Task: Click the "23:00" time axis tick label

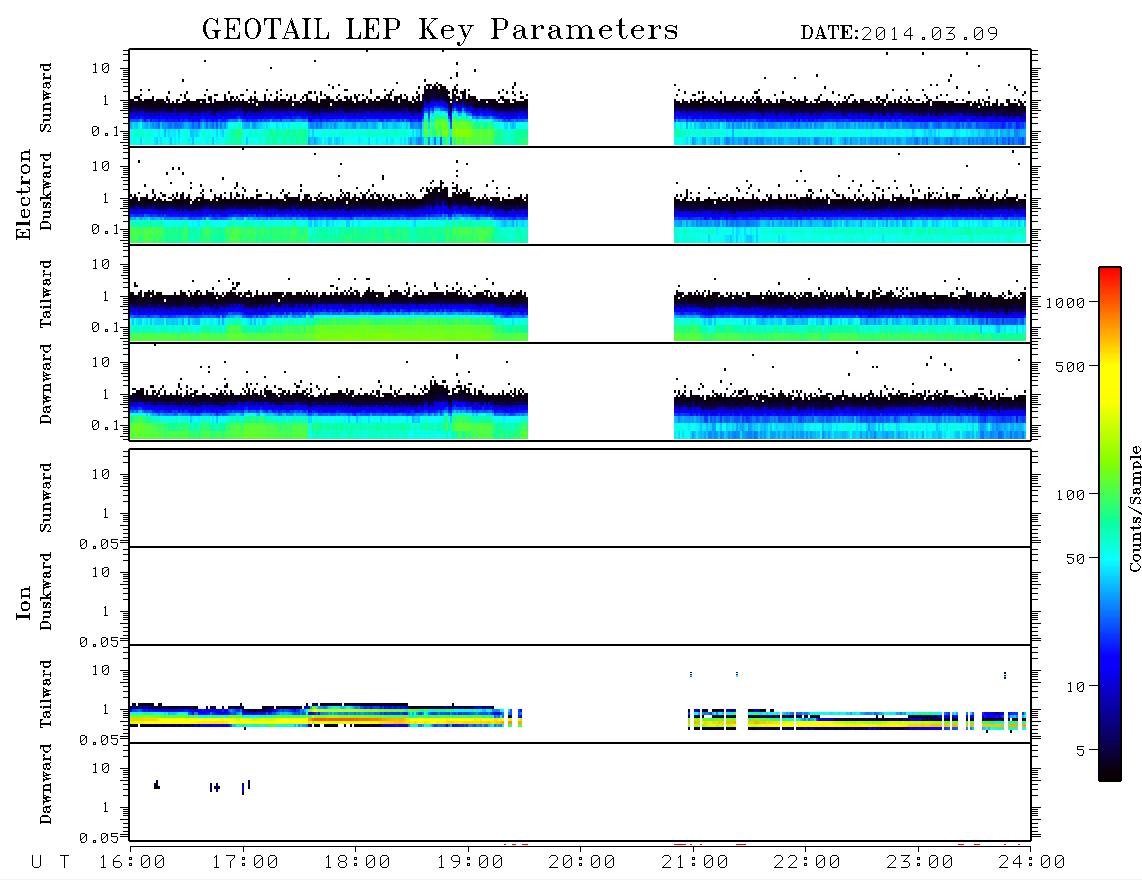Action: pos(920,863)
